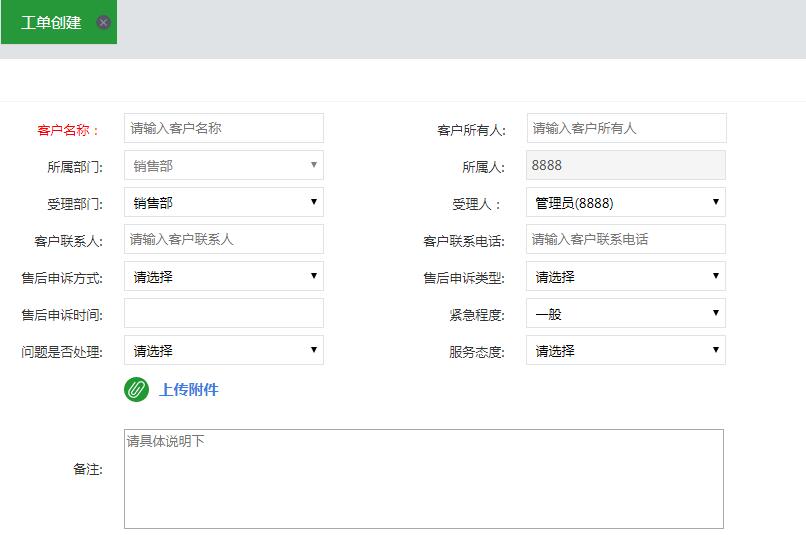The width and height of the screenshot is (806, 535).
Task: Open the 售后申诉方式 dropdown
Action: point(224,276)
